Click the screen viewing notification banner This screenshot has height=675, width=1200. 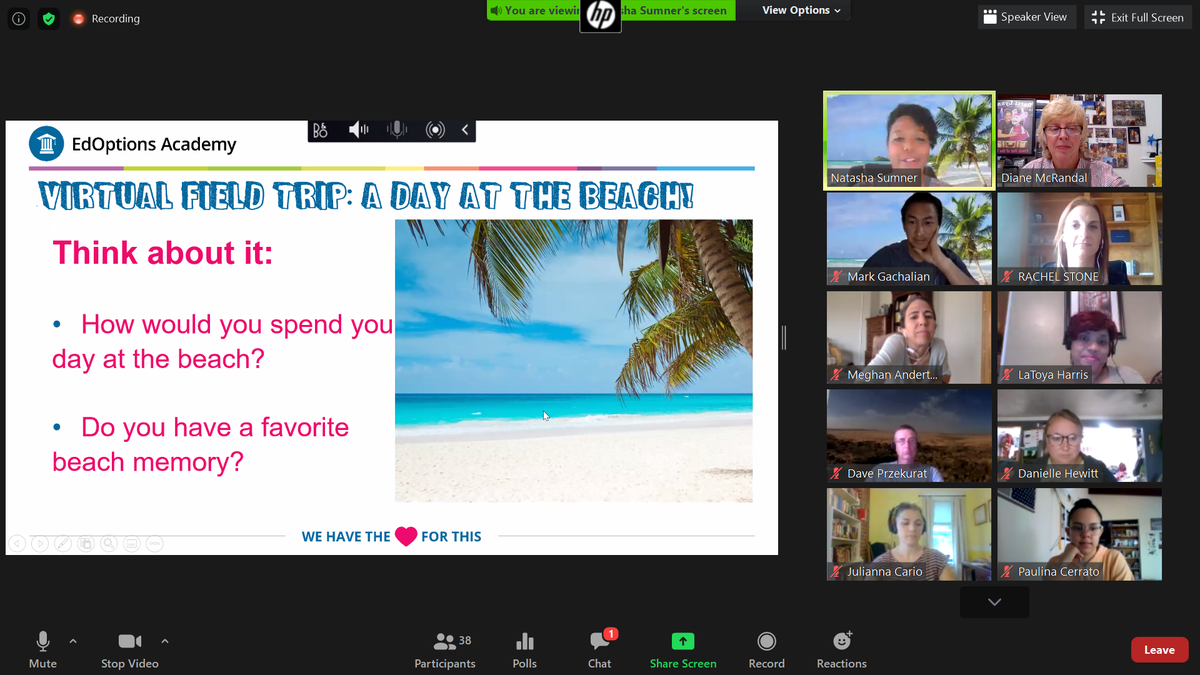click(611, 10)
